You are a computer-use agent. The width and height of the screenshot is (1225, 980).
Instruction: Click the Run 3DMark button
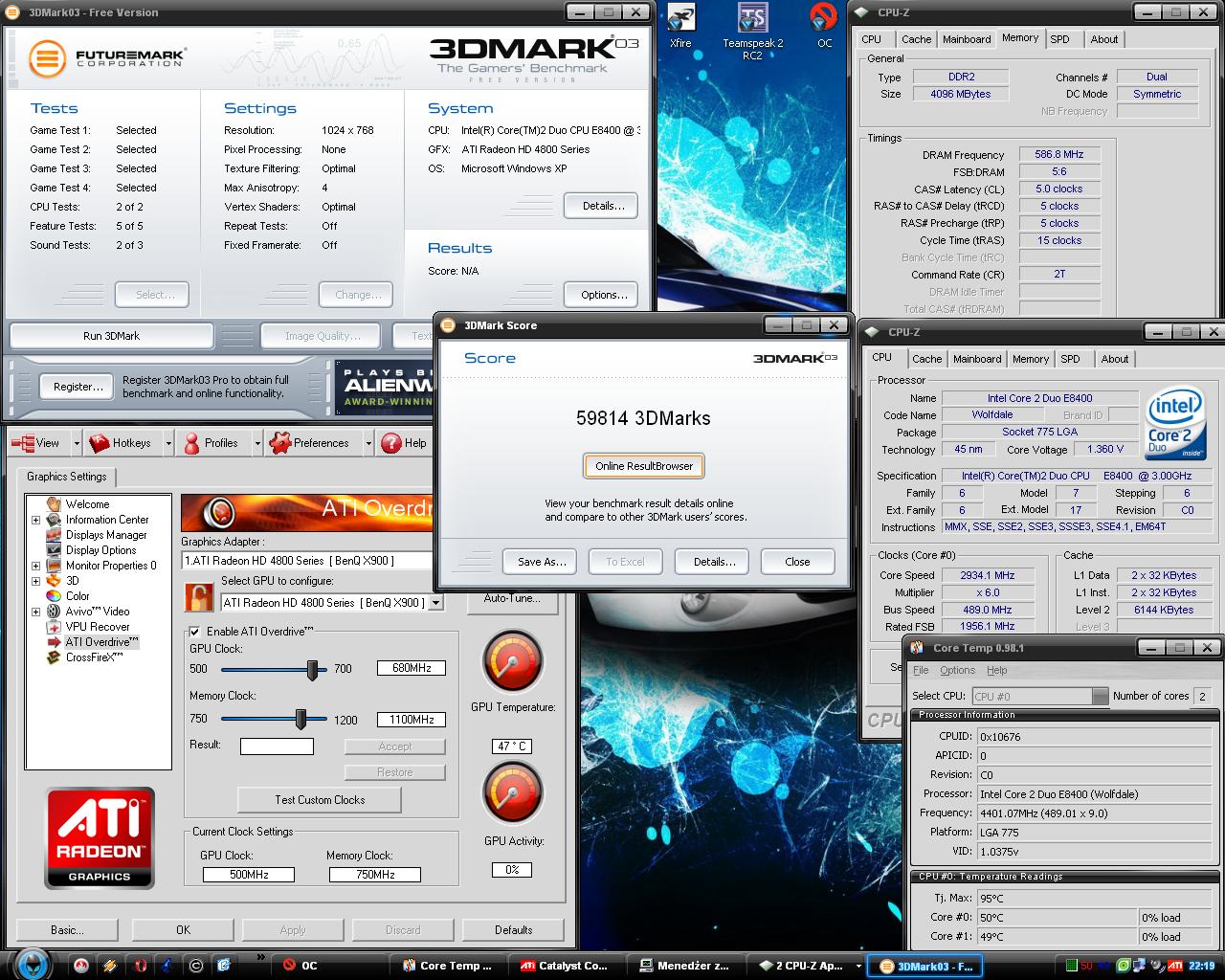(x=111, y=336)
